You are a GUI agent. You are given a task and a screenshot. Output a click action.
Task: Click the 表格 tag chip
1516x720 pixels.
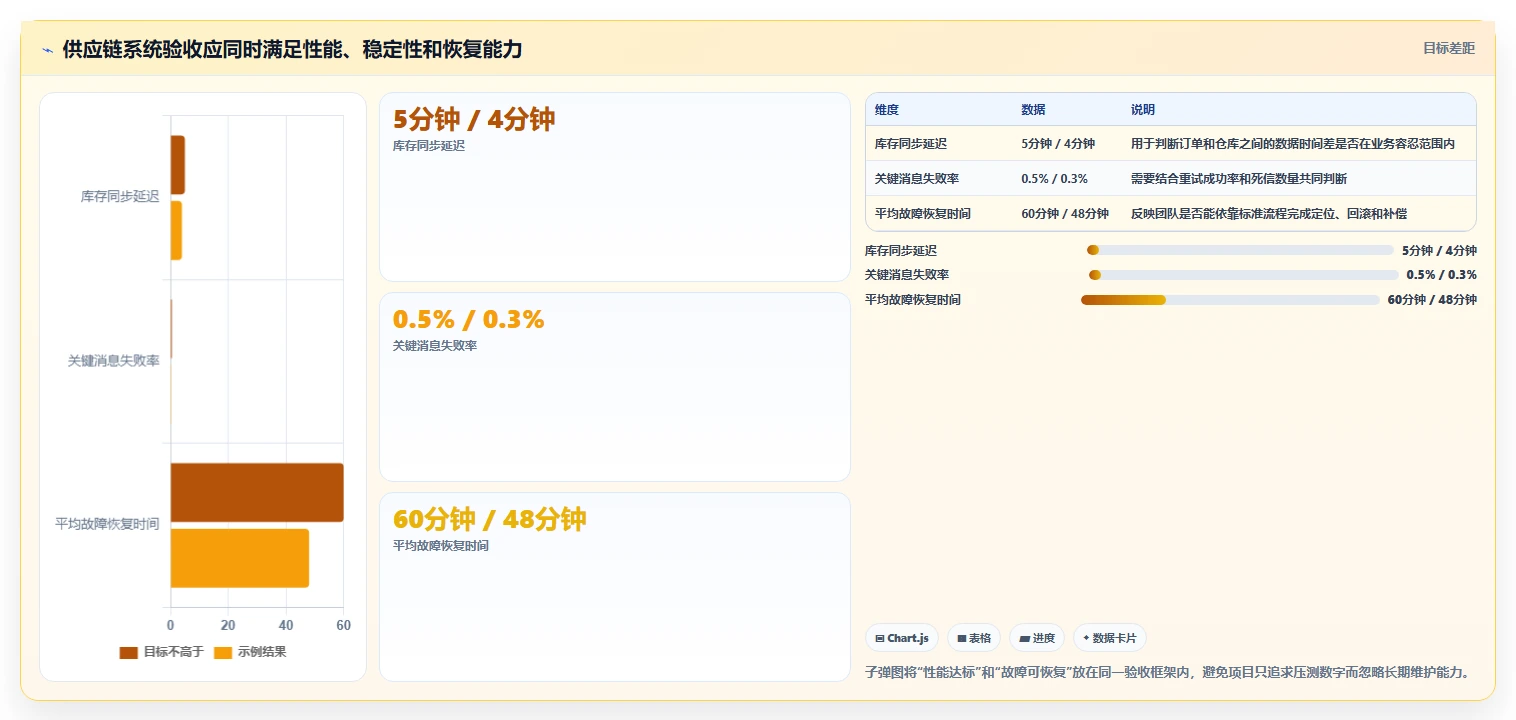973,638
